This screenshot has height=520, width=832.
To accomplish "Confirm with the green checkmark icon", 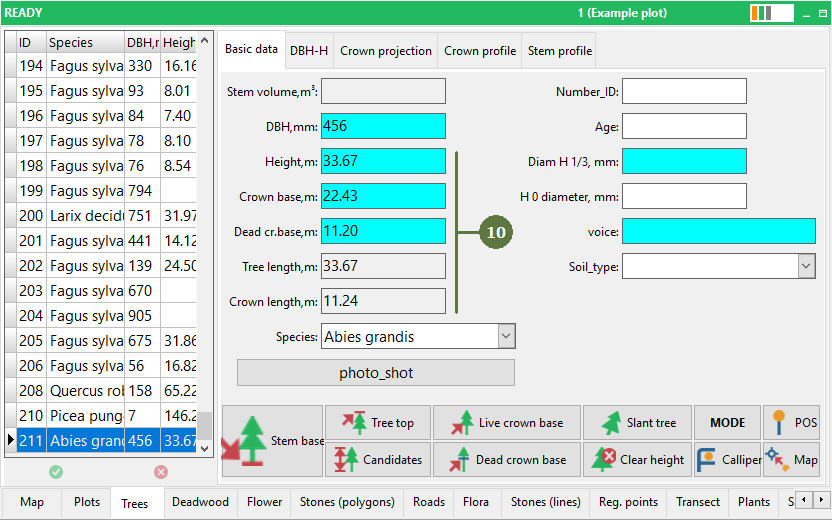I will coord(56,472).
